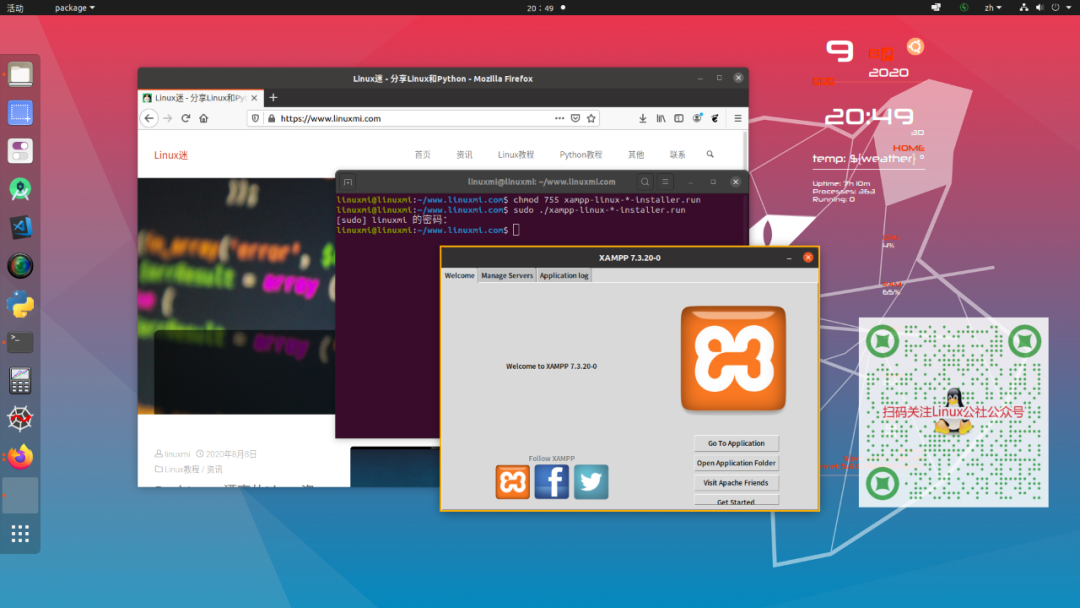Image resolution: width=1080 pixels, height=608 pixels.
Task: Click Get Started button
Action: point(736,501)
